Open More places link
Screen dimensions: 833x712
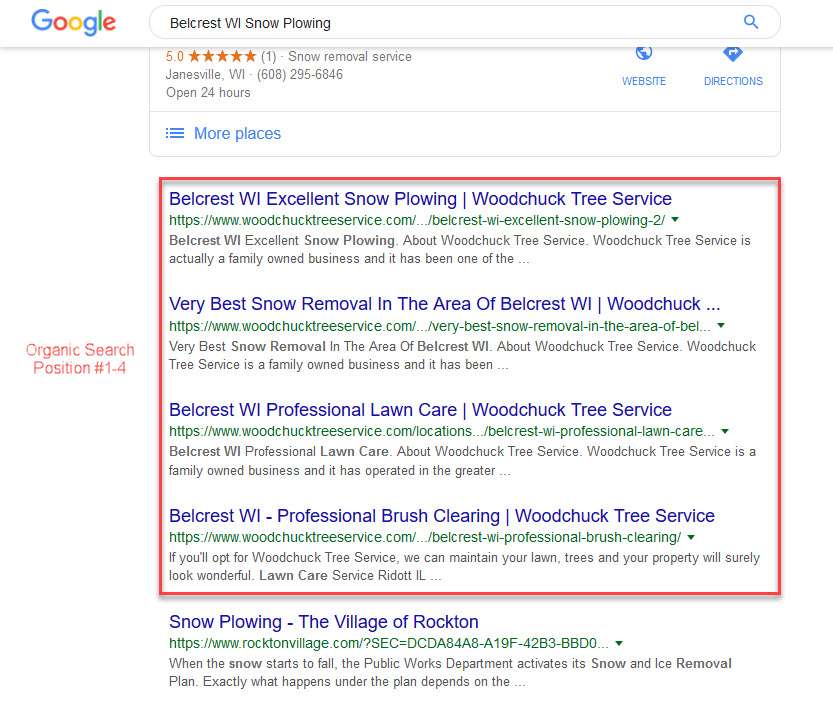[x=237, y=133]
